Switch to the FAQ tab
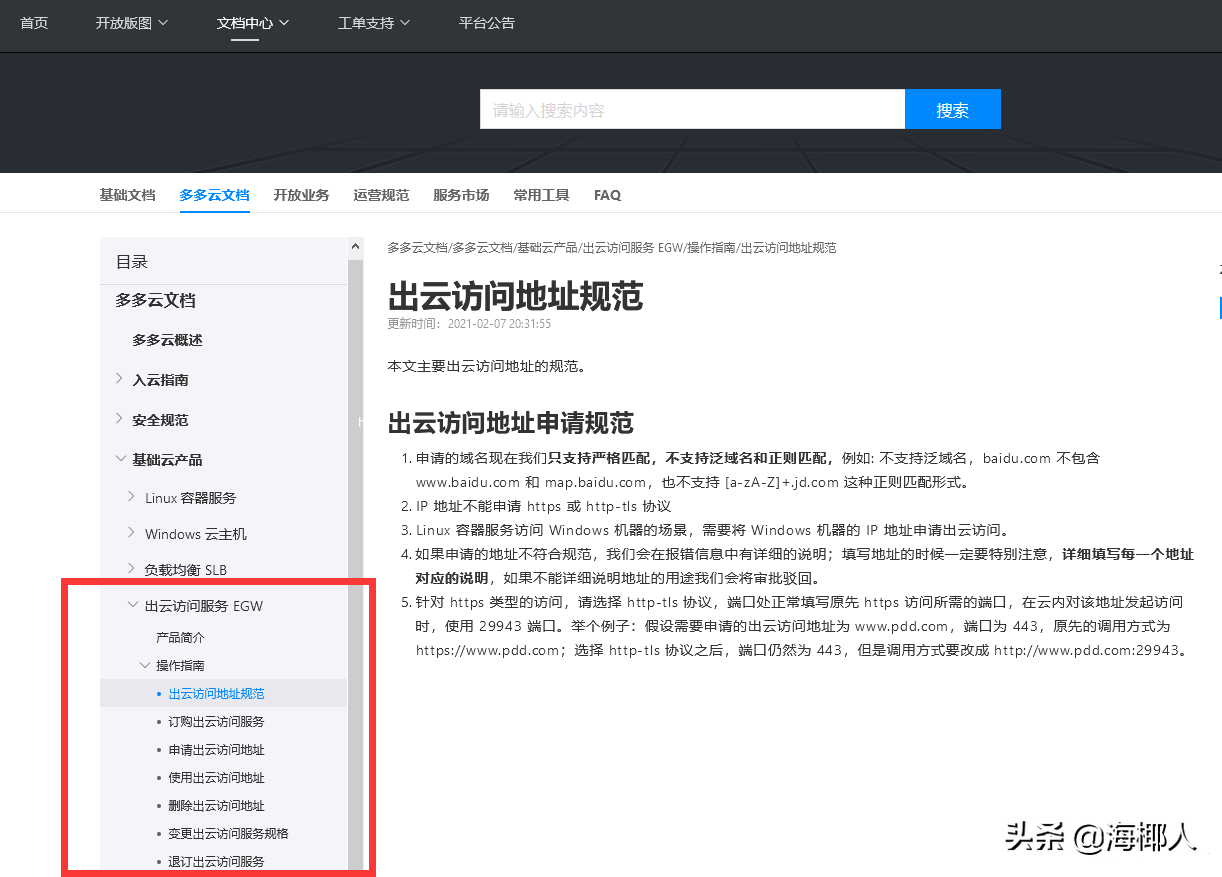The width and height of the screenshot is (1222, 877). [x=607, y=195]
